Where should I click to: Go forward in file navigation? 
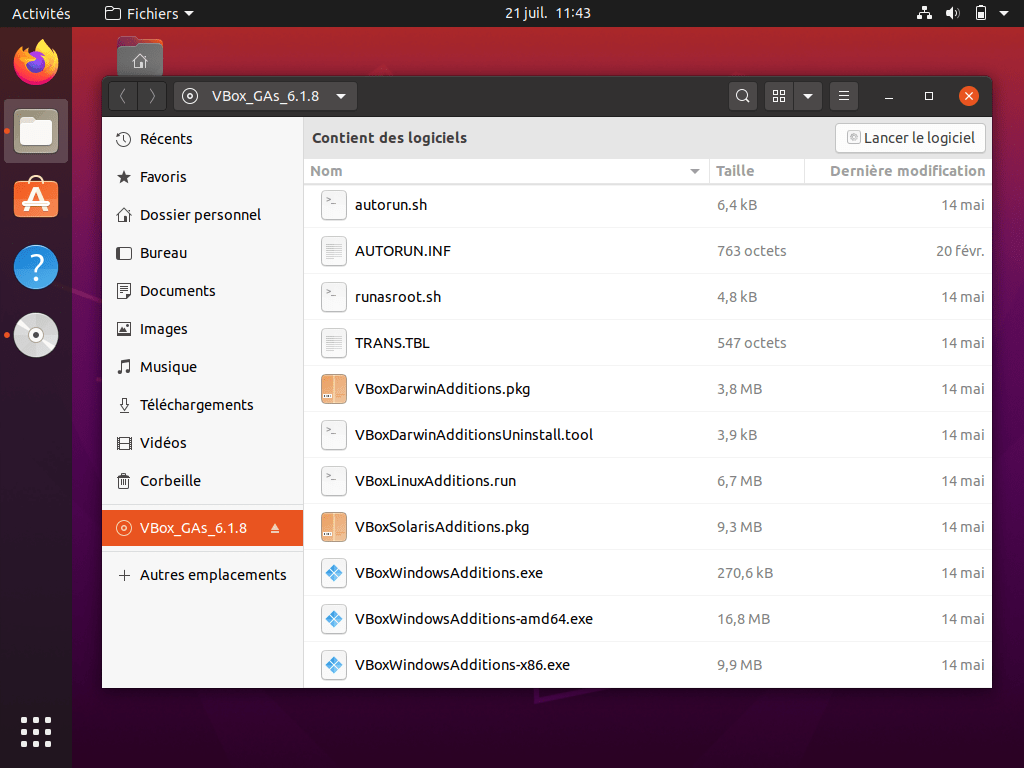click(152, 96)
